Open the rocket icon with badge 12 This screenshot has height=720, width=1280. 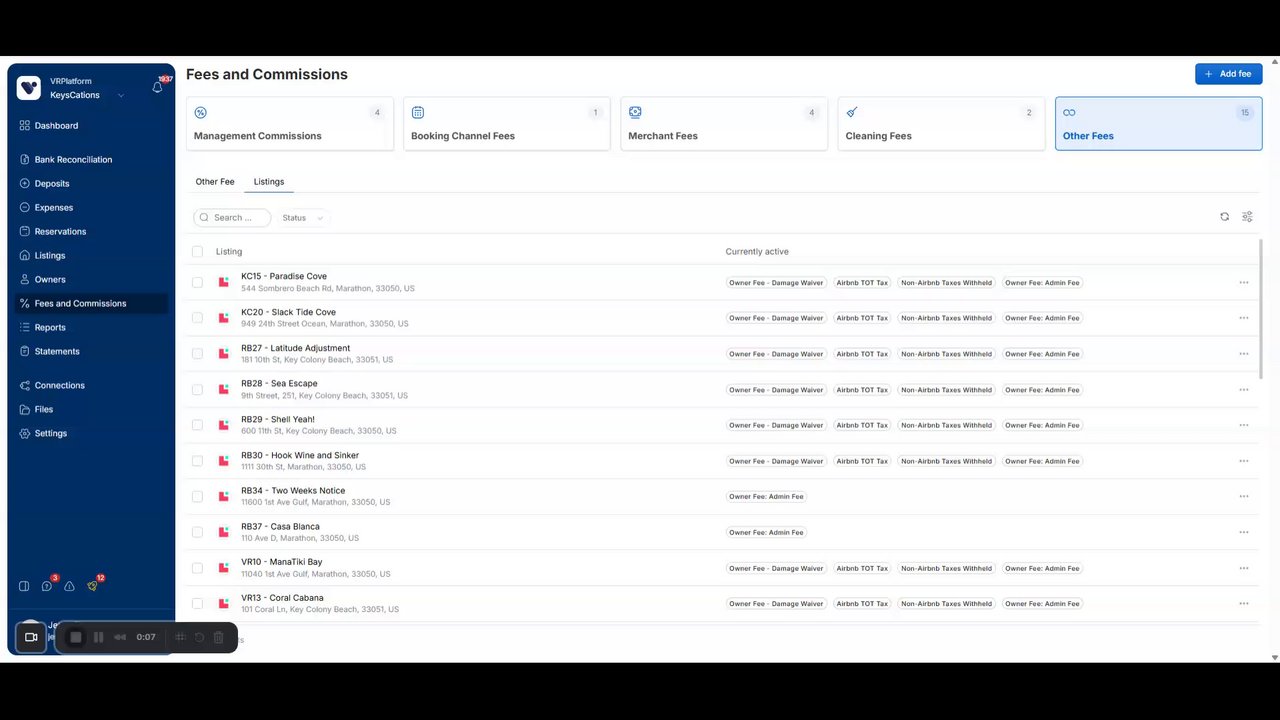coord(92,586)
